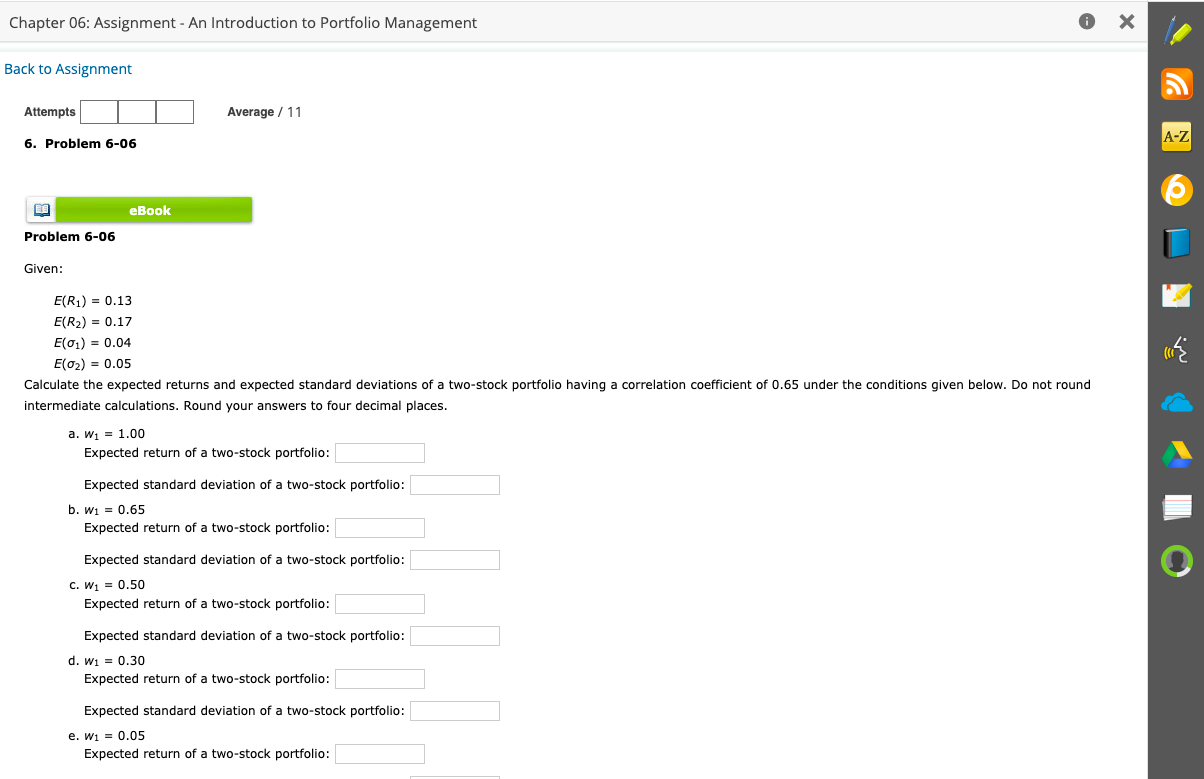Open the notepad icon in the sidebar
Screen dimensions: 1204x779
click(x=1177, y=508)
